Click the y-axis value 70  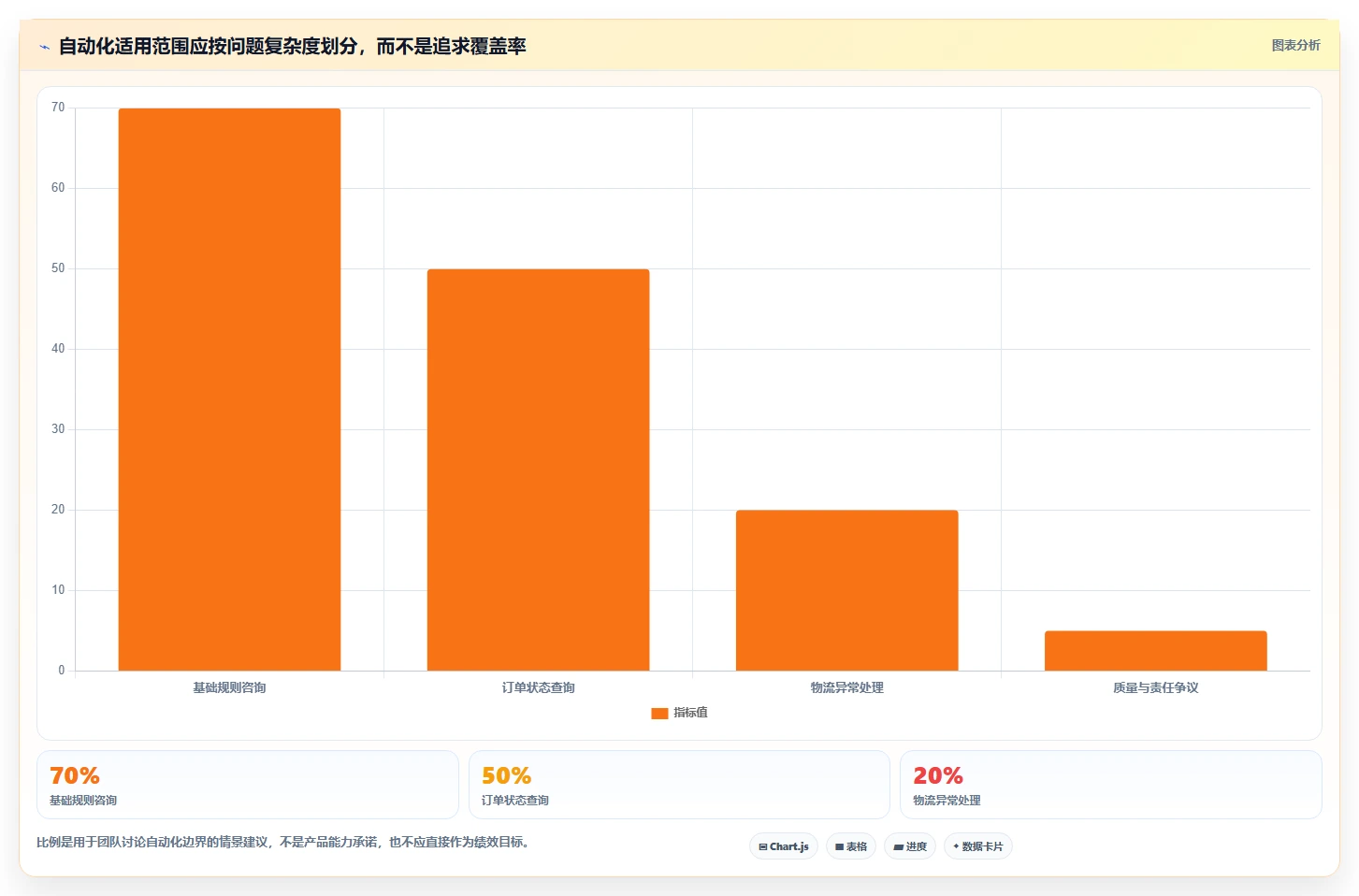pyautogui.click(x=58, y=108)
